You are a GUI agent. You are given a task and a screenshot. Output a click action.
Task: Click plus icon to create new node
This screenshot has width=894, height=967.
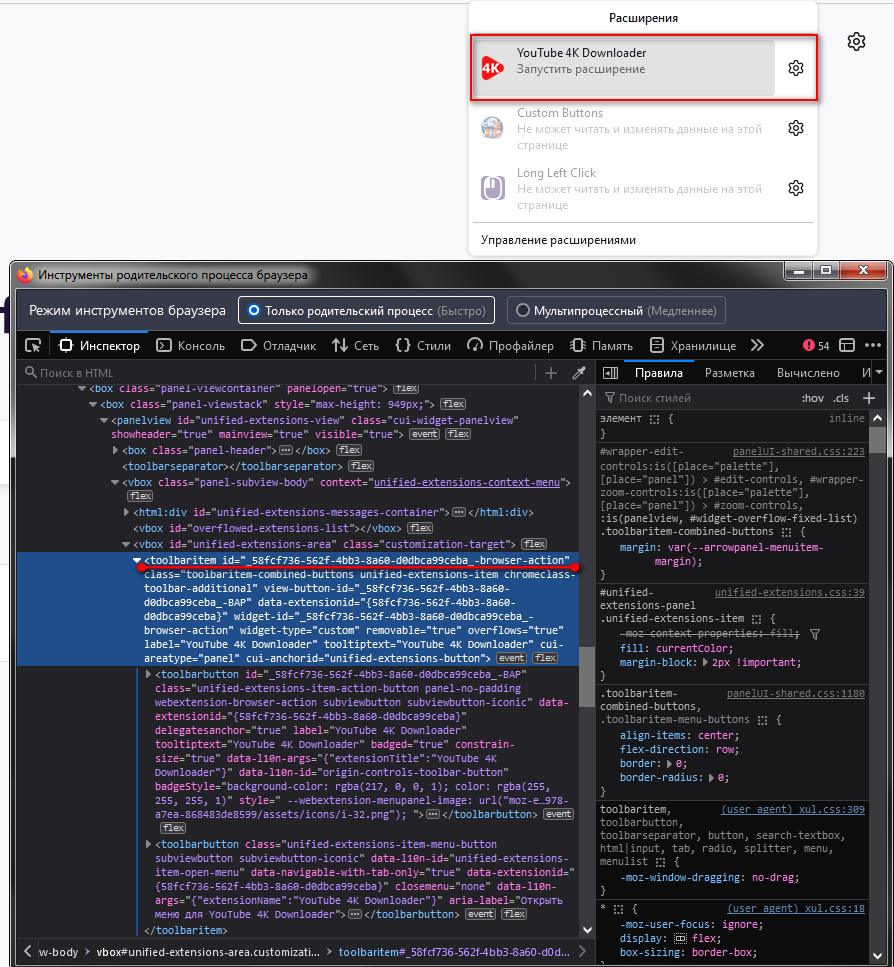click(x=551, y=372)
